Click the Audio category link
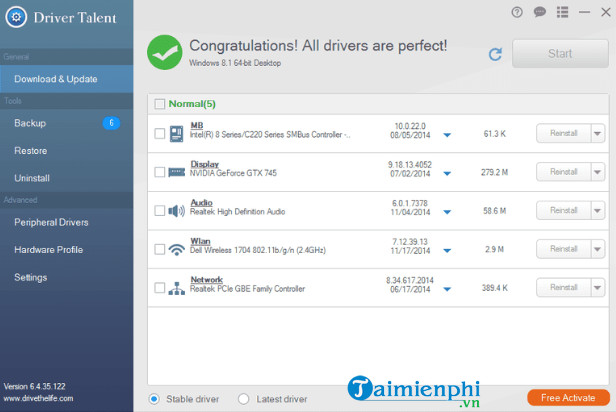The image size is (616, 412). (x=202, y=202)
